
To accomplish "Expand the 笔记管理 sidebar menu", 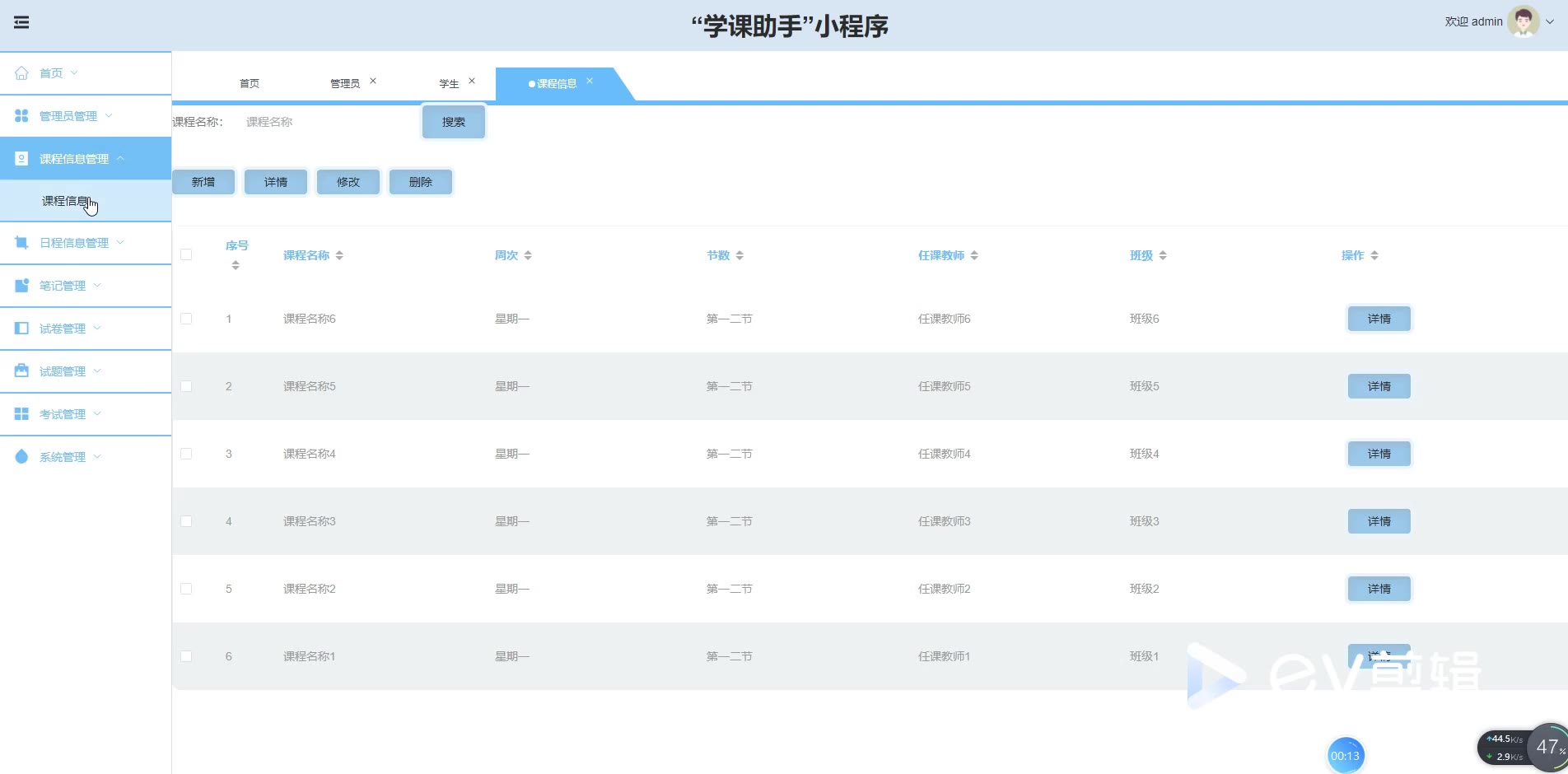I will coord(97,285).
